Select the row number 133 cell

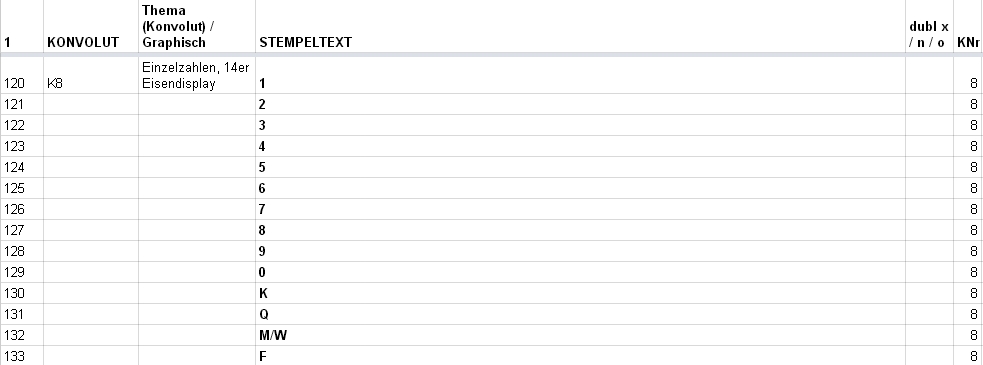21,356
